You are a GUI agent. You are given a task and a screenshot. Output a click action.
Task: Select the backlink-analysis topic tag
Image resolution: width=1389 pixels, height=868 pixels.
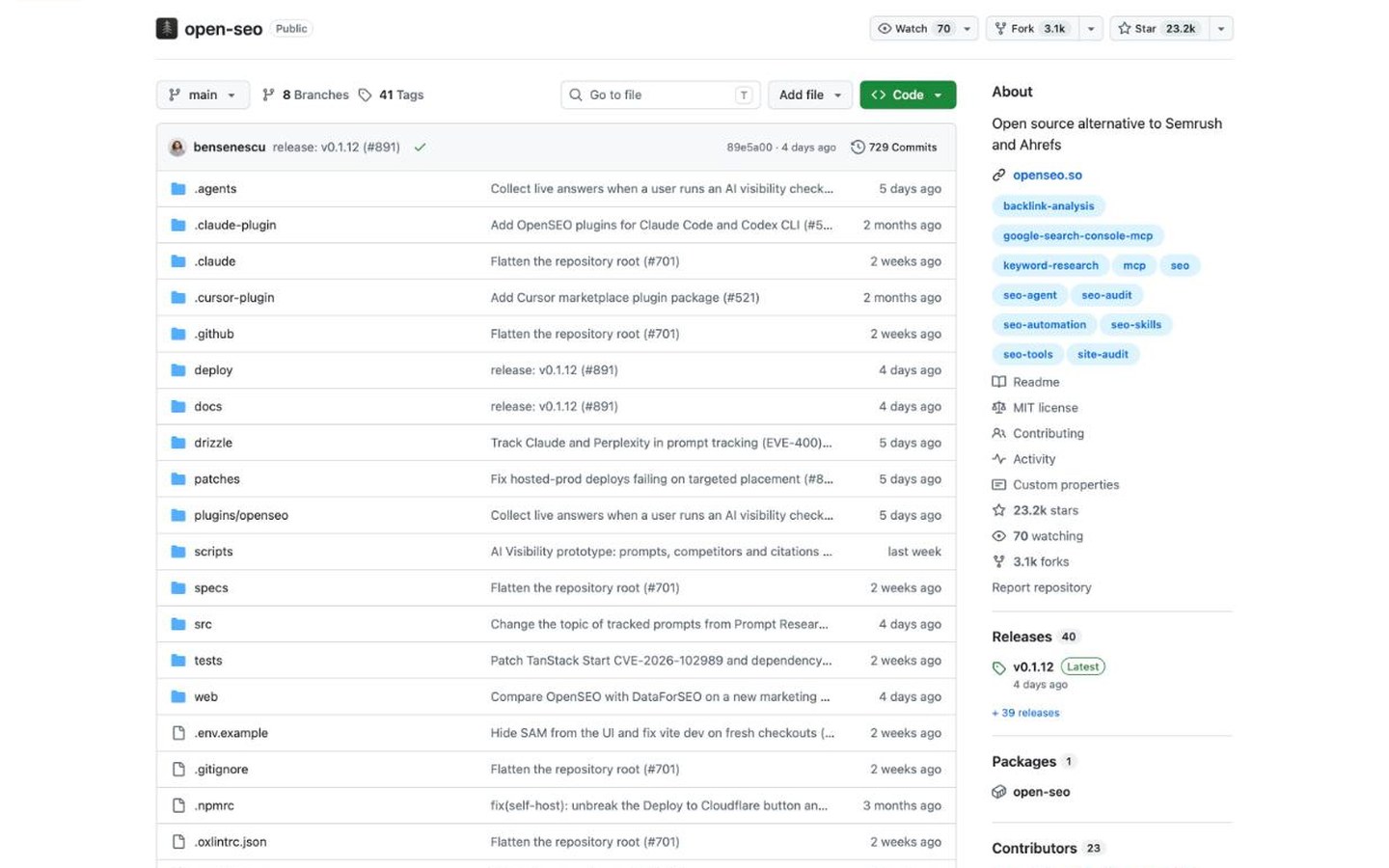tap(1049, 206)
